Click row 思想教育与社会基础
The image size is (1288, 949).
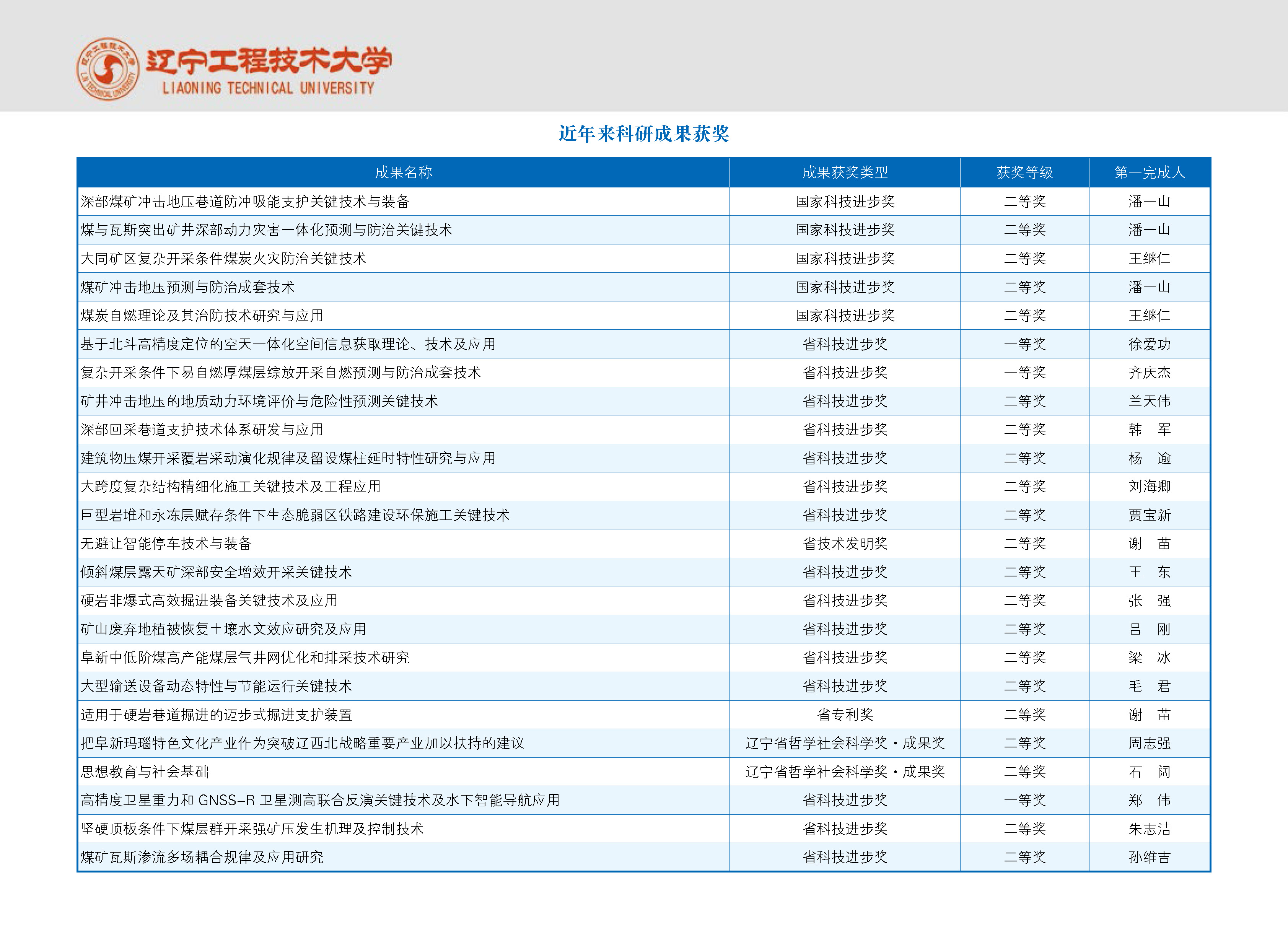[x=643, y=772]
